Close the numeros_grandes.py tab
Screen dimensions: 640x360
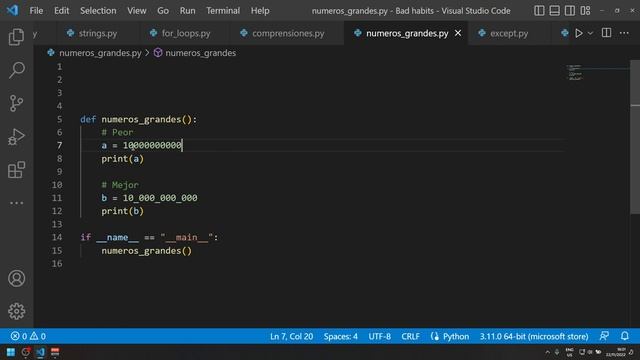point(458,33)
